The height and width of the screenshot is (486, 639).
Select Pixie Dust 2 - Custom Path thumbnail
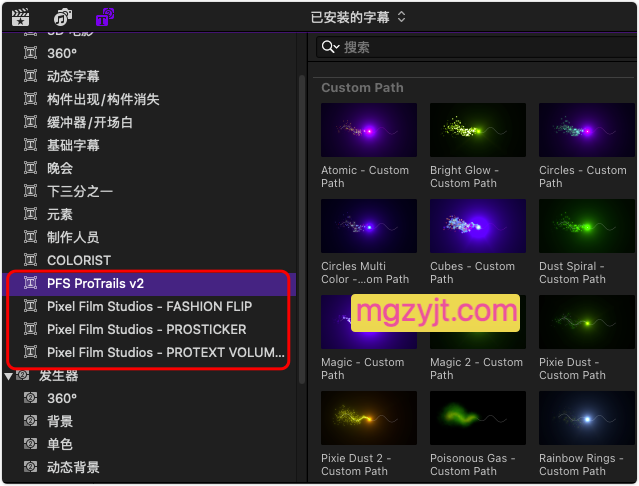tap(369, 418)
